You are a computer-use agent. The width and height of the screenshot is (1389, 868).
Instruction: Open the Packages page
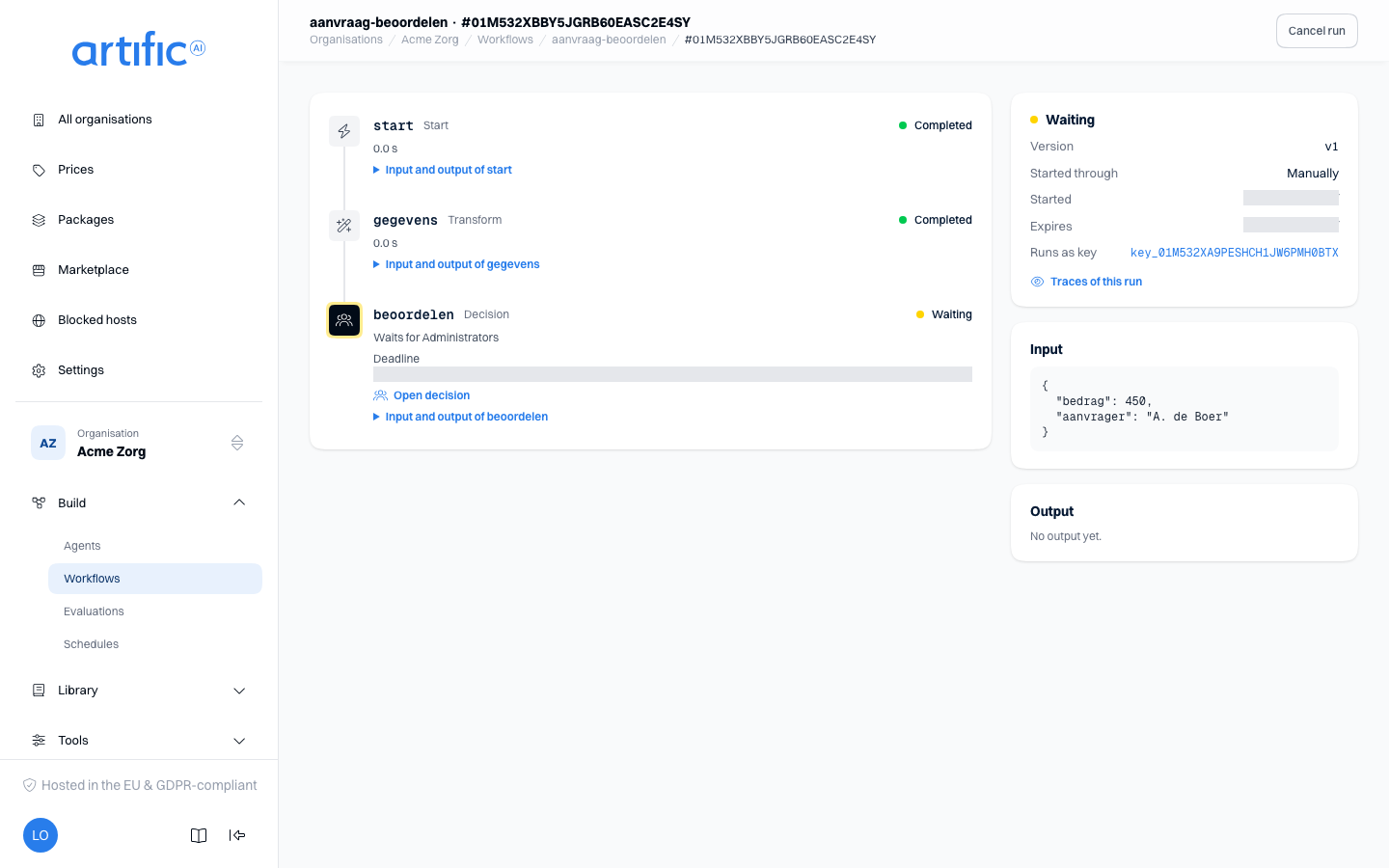139,220
